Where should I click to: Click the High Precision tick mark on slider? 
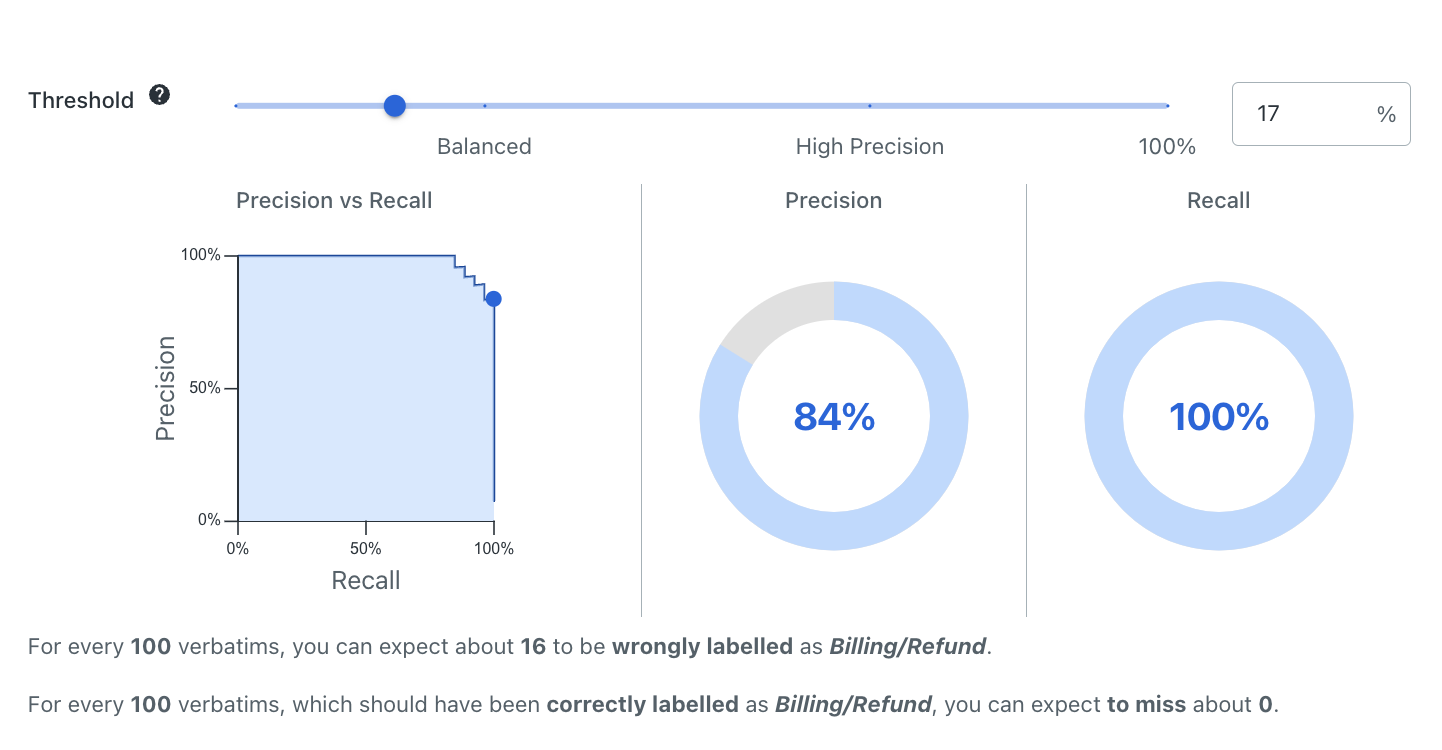[x=870, y=105]
